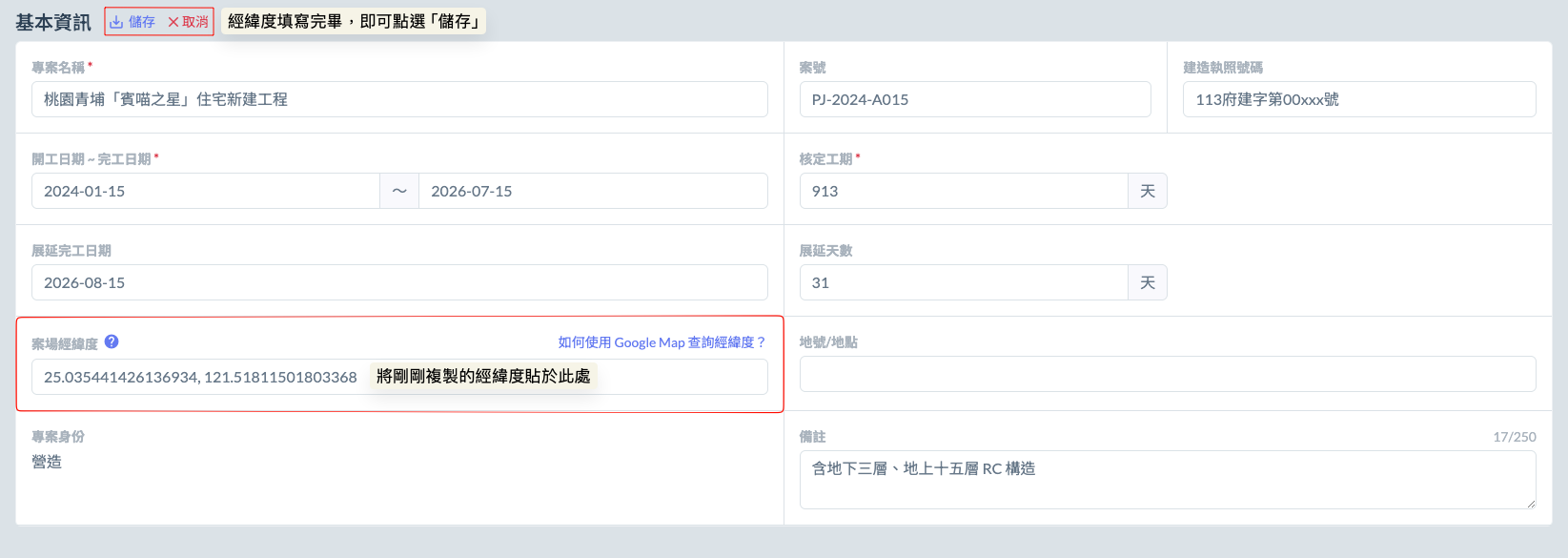Click the 完工日期 field showing 2026-07-15

pos(593,191)
